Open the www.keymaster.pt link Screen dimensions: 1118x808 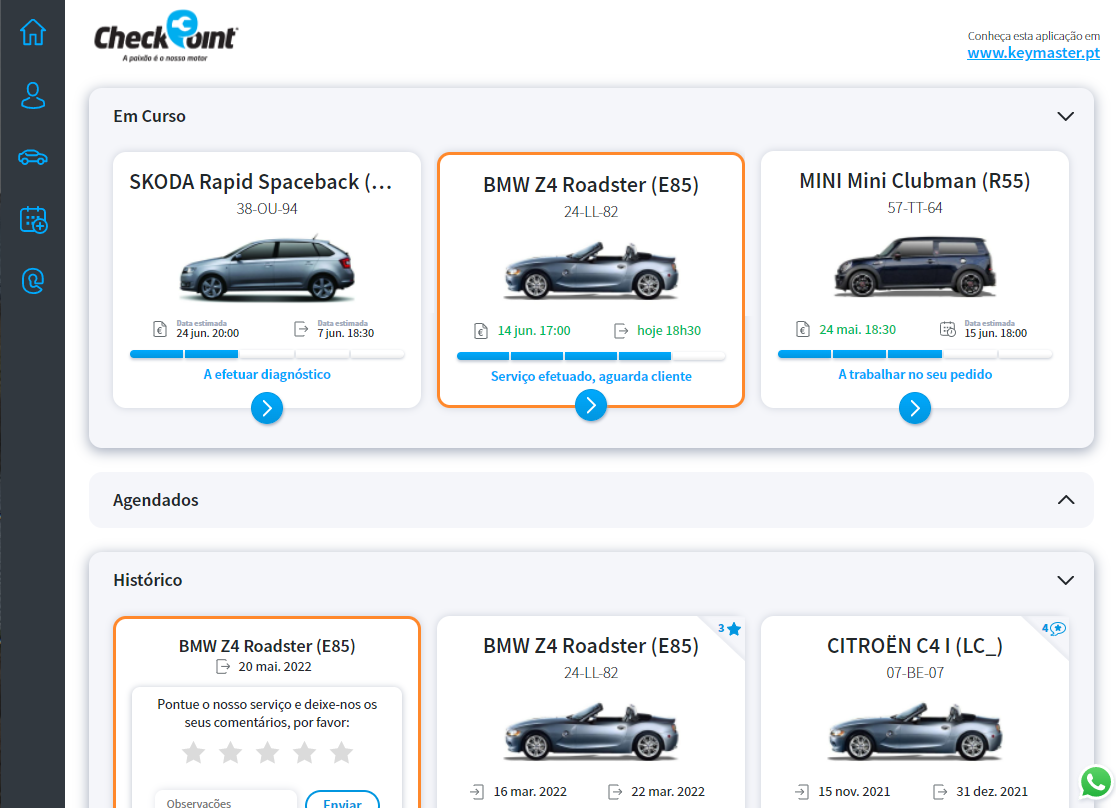click(1033, 53)
